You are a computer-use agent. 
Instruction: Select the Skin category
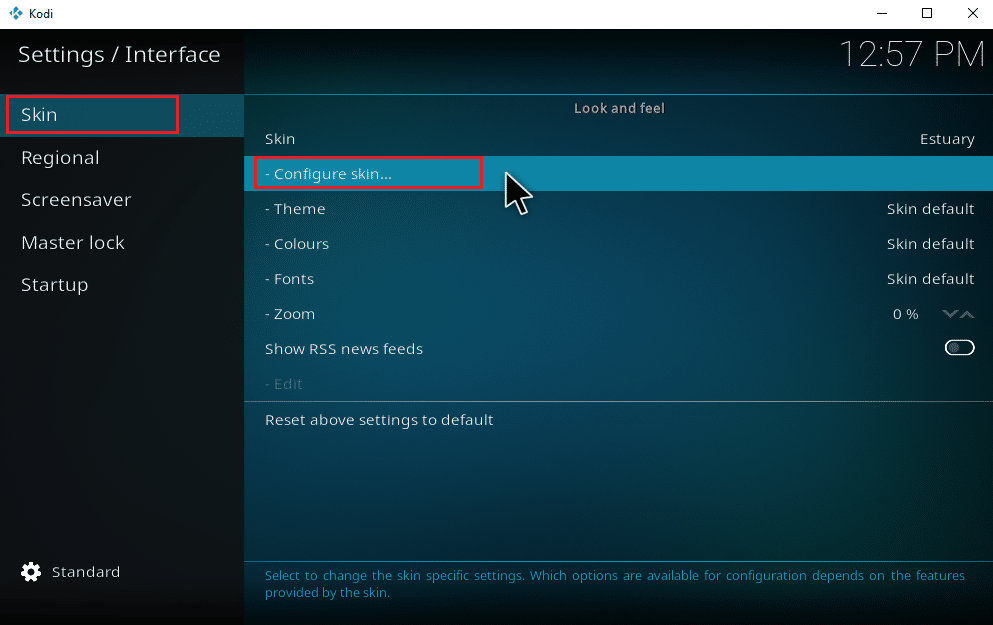tap(122, 115)
